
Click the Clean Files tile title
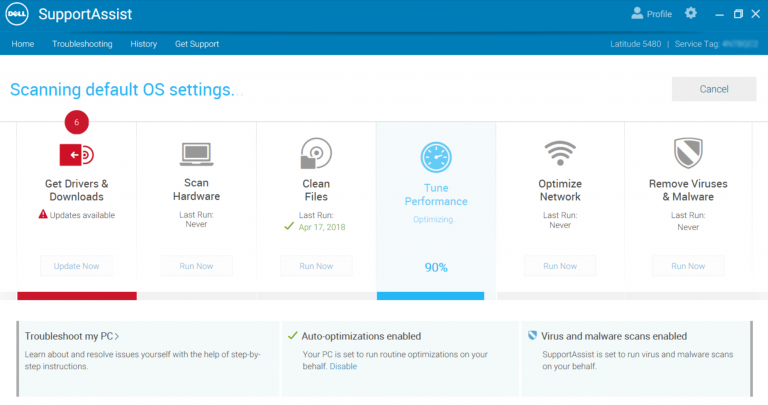tap(316, 190)
